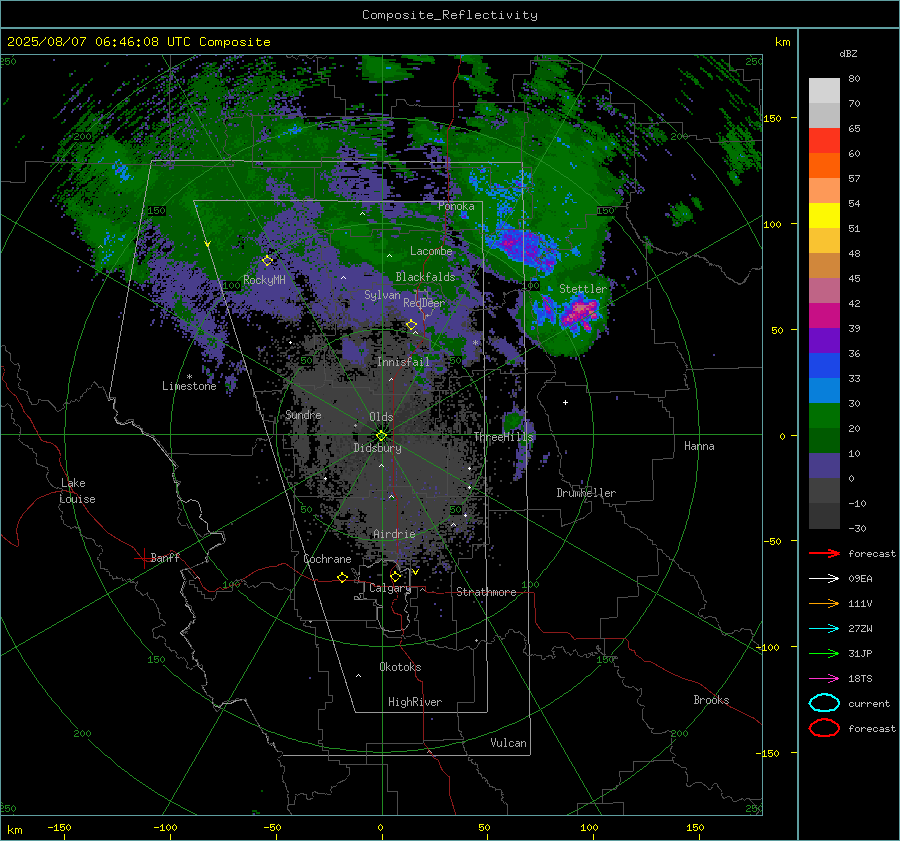Image resolution: width=900 pixels, height=841 pixels.
Task: Click the Limestone label
Action: coord(189,386)
